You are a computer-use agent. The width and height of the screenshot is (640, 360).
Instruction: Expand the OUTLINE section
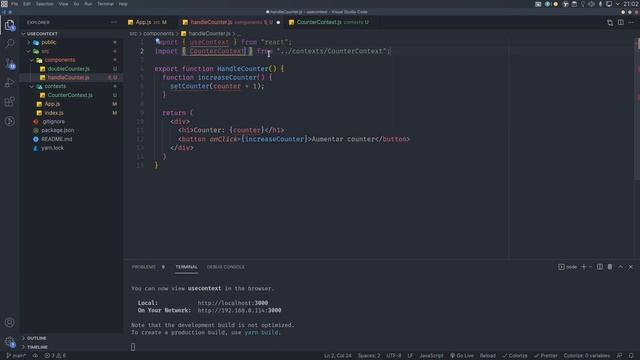pyautogui.click(x=36, y=338)
